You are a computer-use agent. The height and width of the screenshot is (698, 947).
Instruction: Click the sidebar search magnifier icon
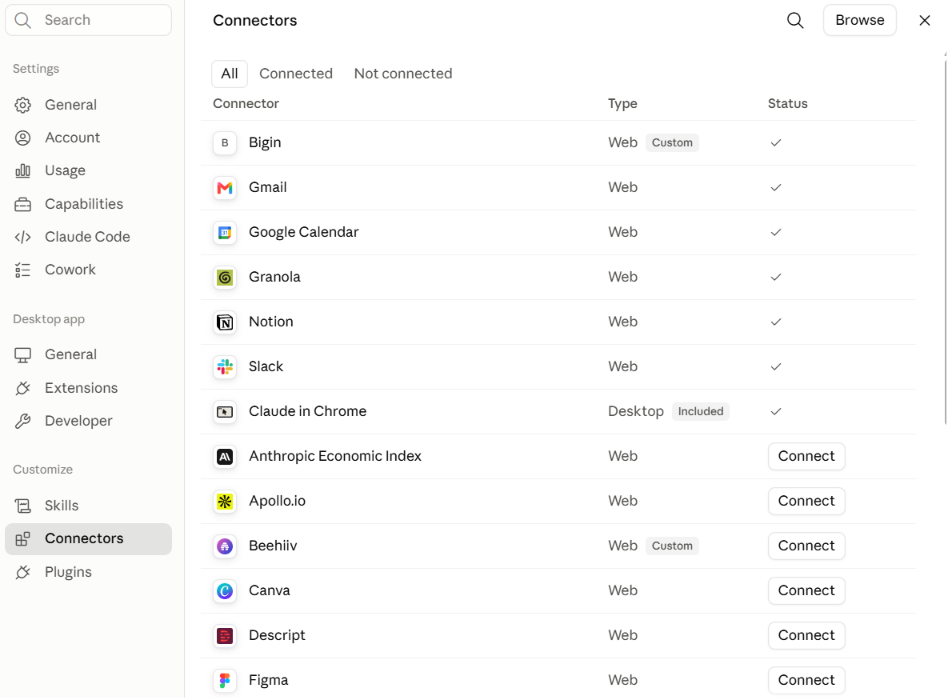coord(22,21)
